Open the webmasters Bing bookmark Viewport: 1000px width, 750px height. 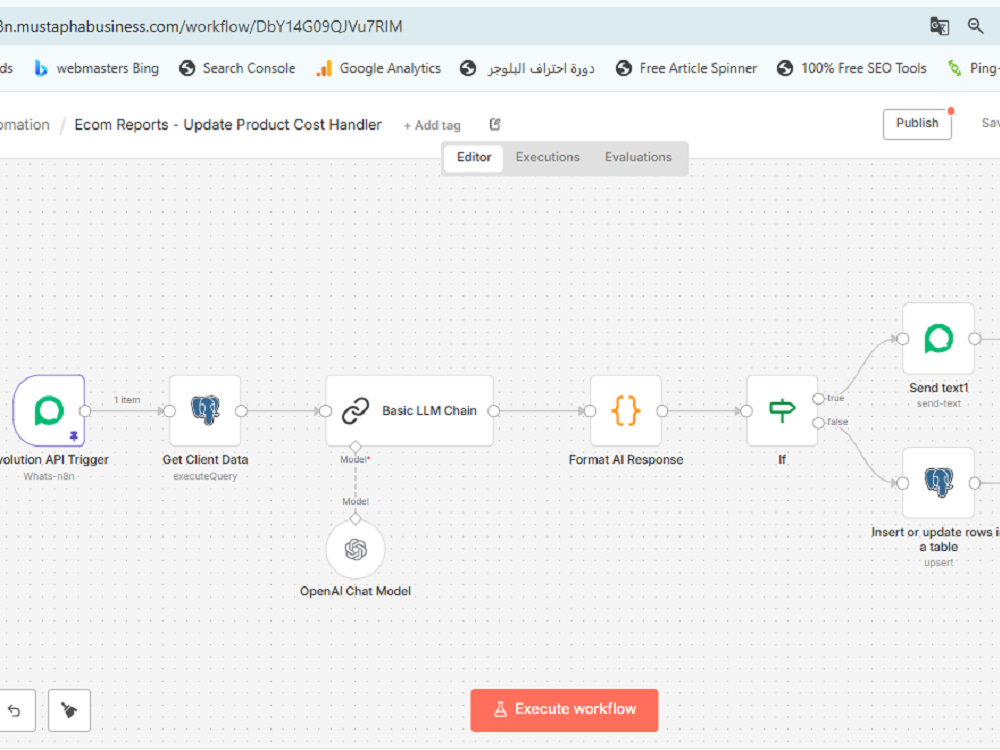tap(96, 68)
